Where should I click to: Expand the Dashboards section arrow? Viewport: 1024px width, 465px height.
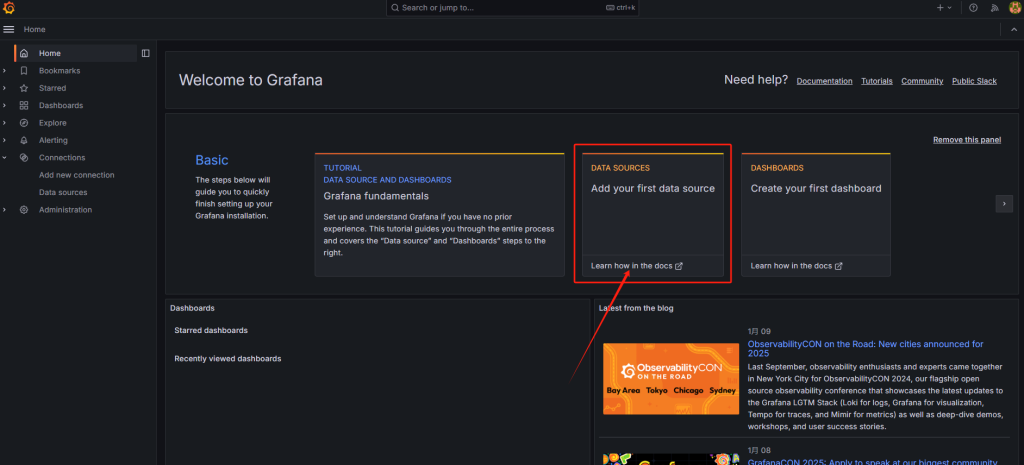(x=5, y=105)
